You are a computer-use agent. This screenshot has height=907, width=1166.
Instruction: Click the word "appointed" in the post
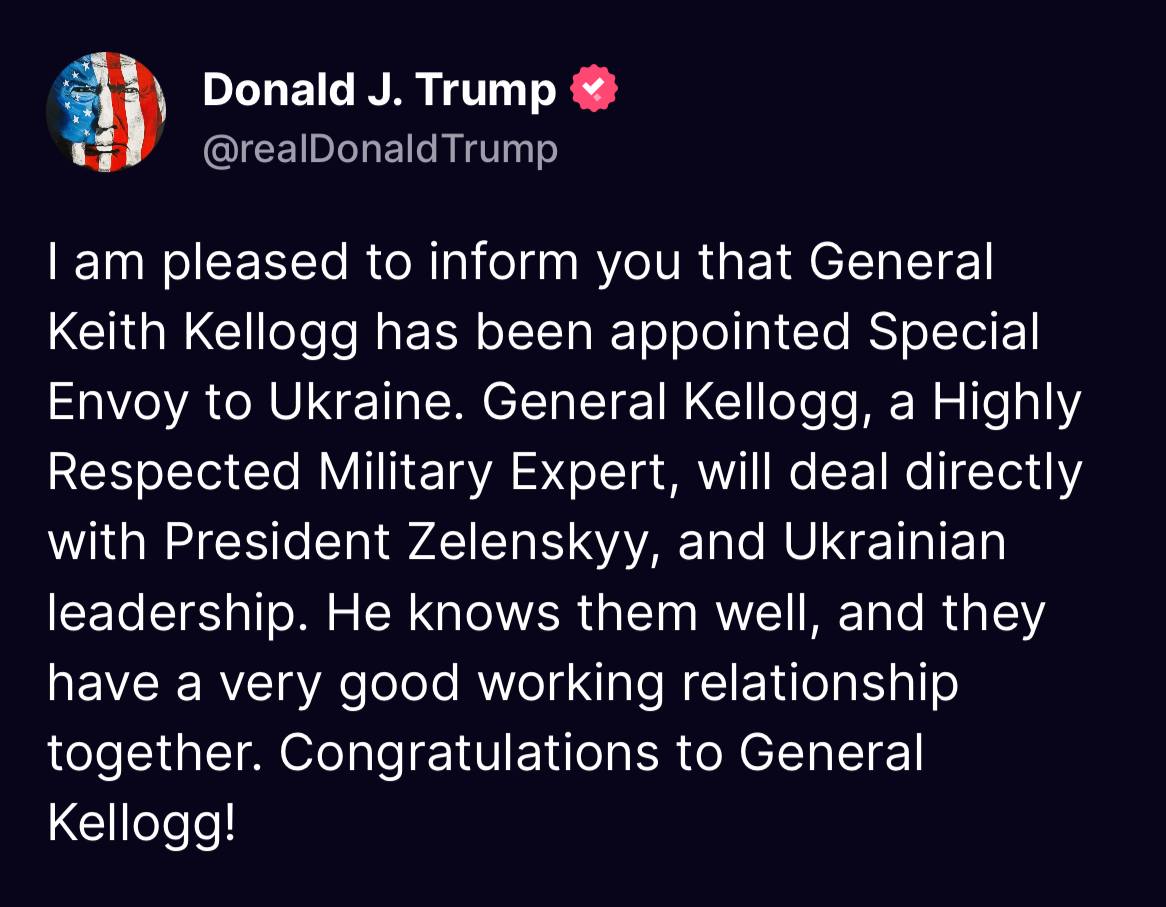730,334
